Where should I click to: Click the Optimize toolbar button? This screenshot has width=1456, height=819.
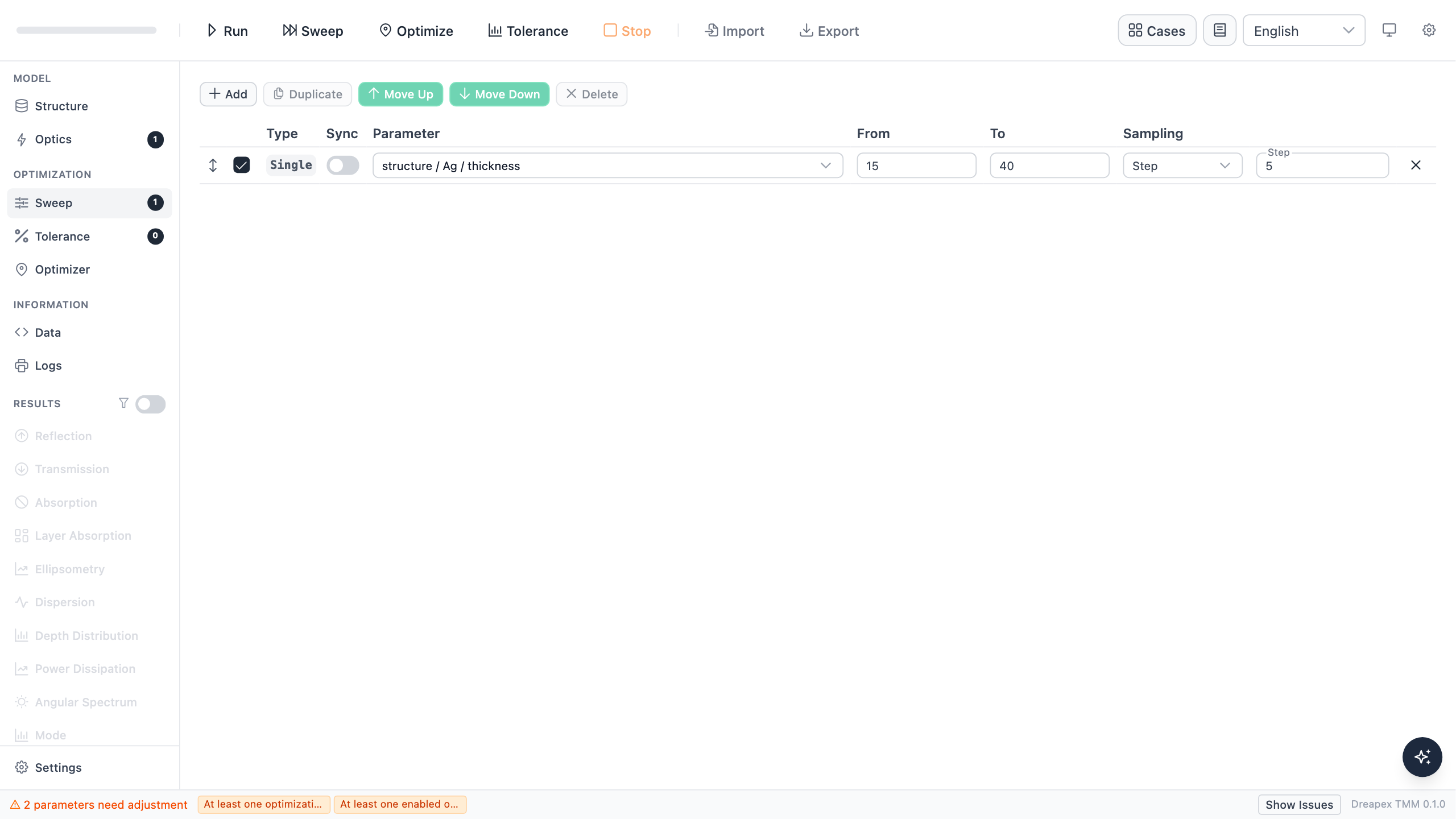(x=416, y=31)
